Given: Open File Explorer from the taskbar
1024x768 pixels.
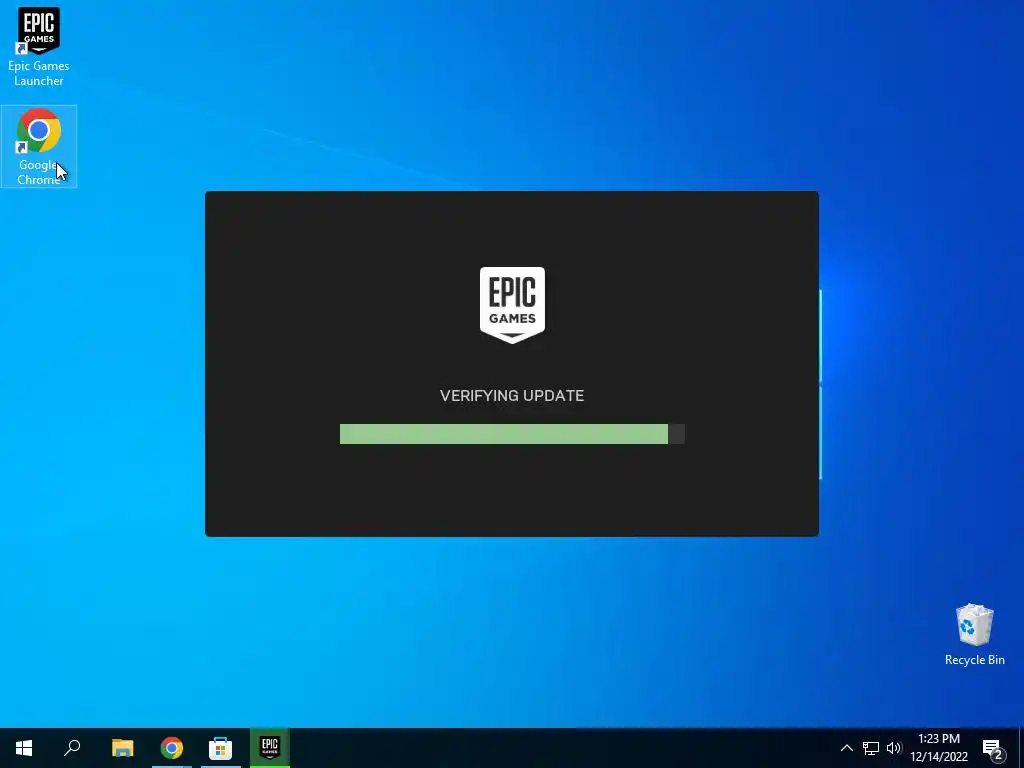Looking at the screenshot, I should click(x=123, y=748).
